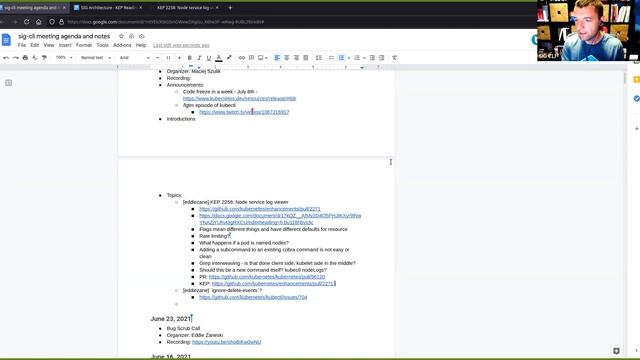The height and width of the screenshot is (360, 640).
Task: Decrease the indent
Action: (372, 58)
